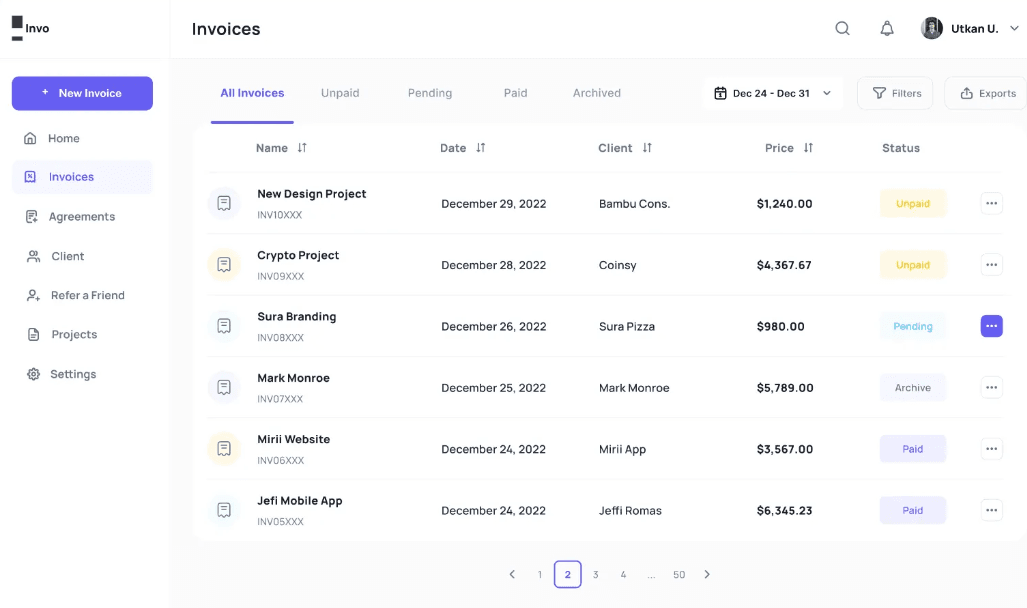Open more options for Sura Branding

(992, 326)
